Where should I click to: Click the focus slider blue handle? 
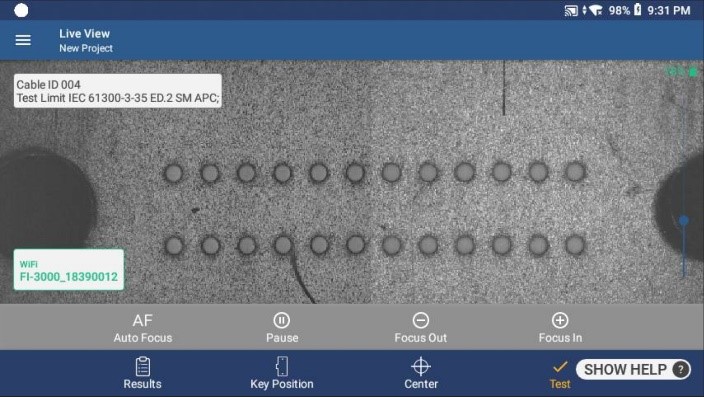684,221
